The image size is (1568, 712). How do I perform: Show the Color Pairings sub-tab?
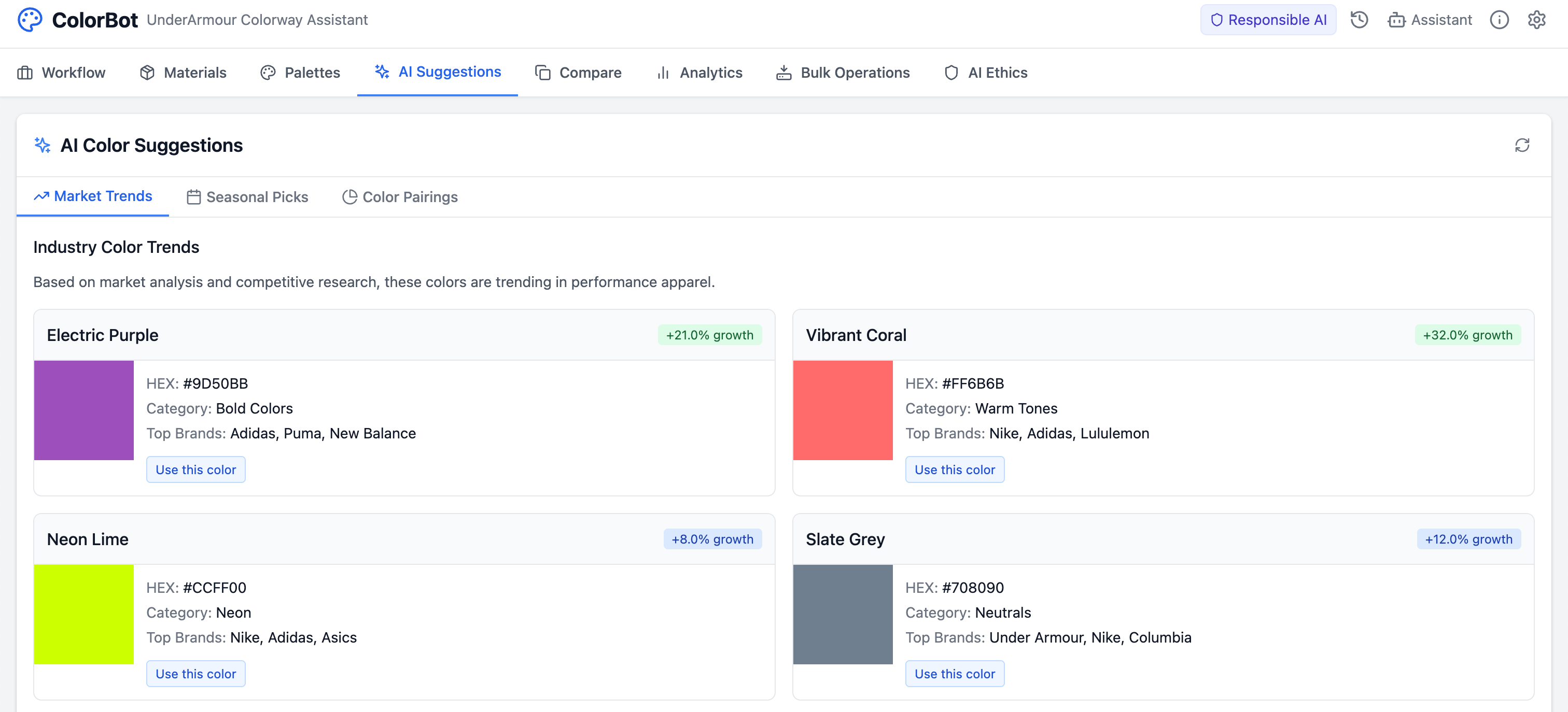pos(400,197)
